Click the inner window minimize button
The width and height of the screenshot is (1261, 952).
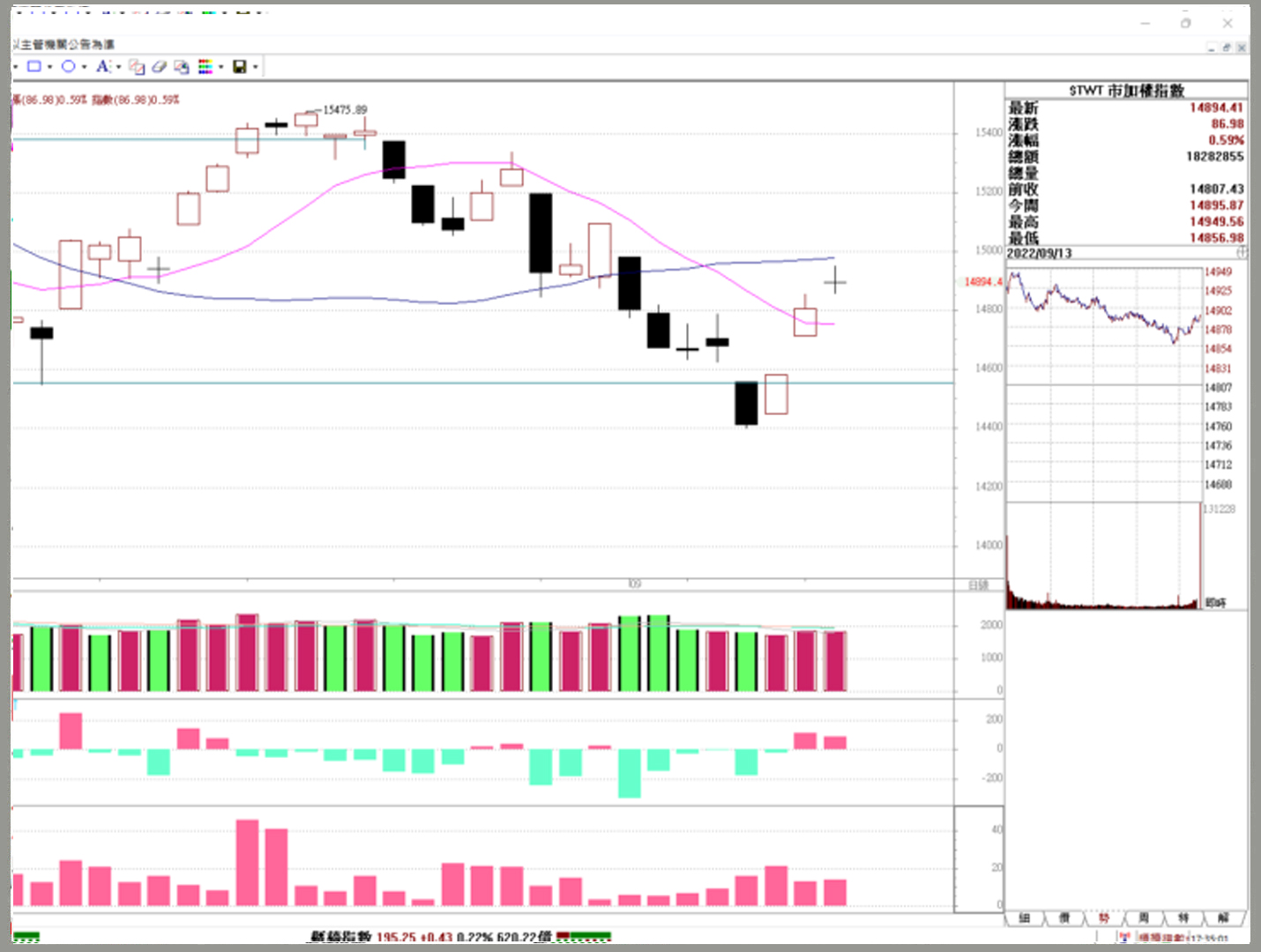tap(1212, 48)
